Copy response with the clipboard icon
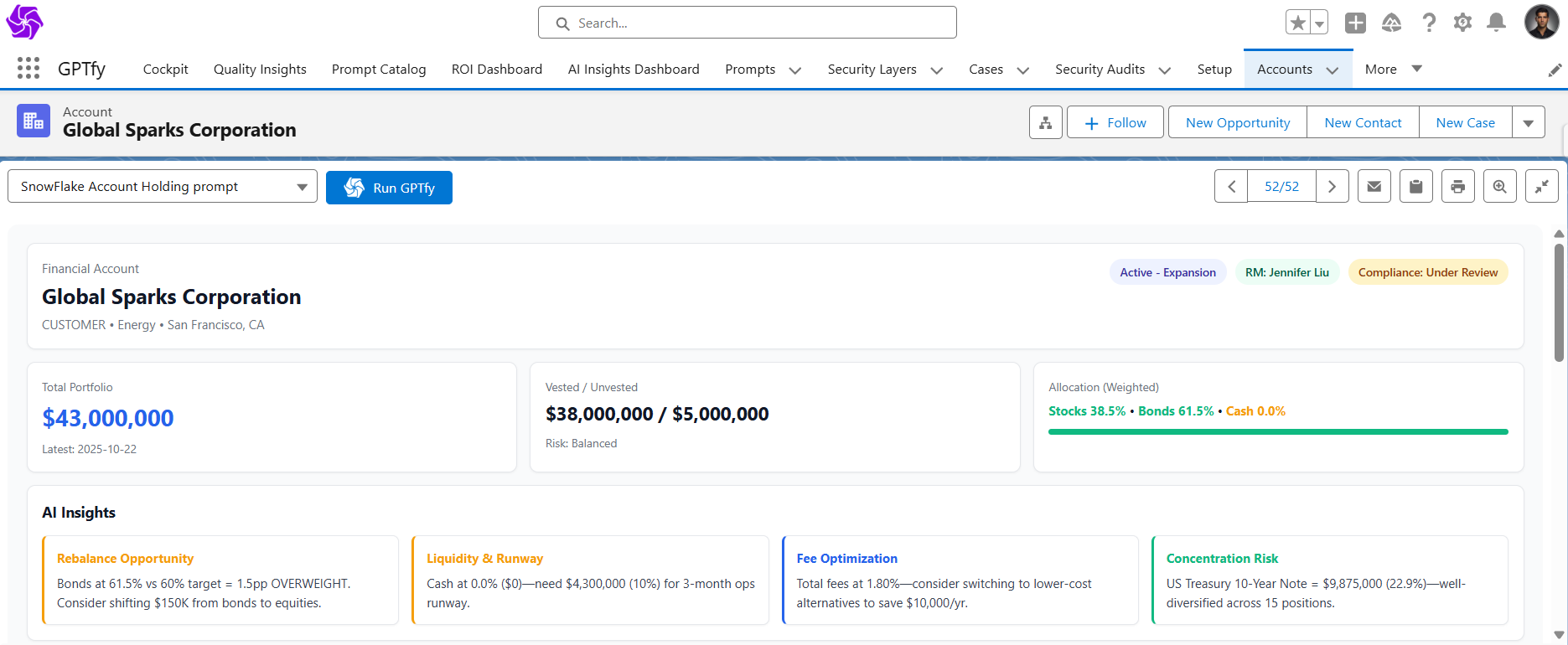Screen dimensions: 1568x645 1415,187
